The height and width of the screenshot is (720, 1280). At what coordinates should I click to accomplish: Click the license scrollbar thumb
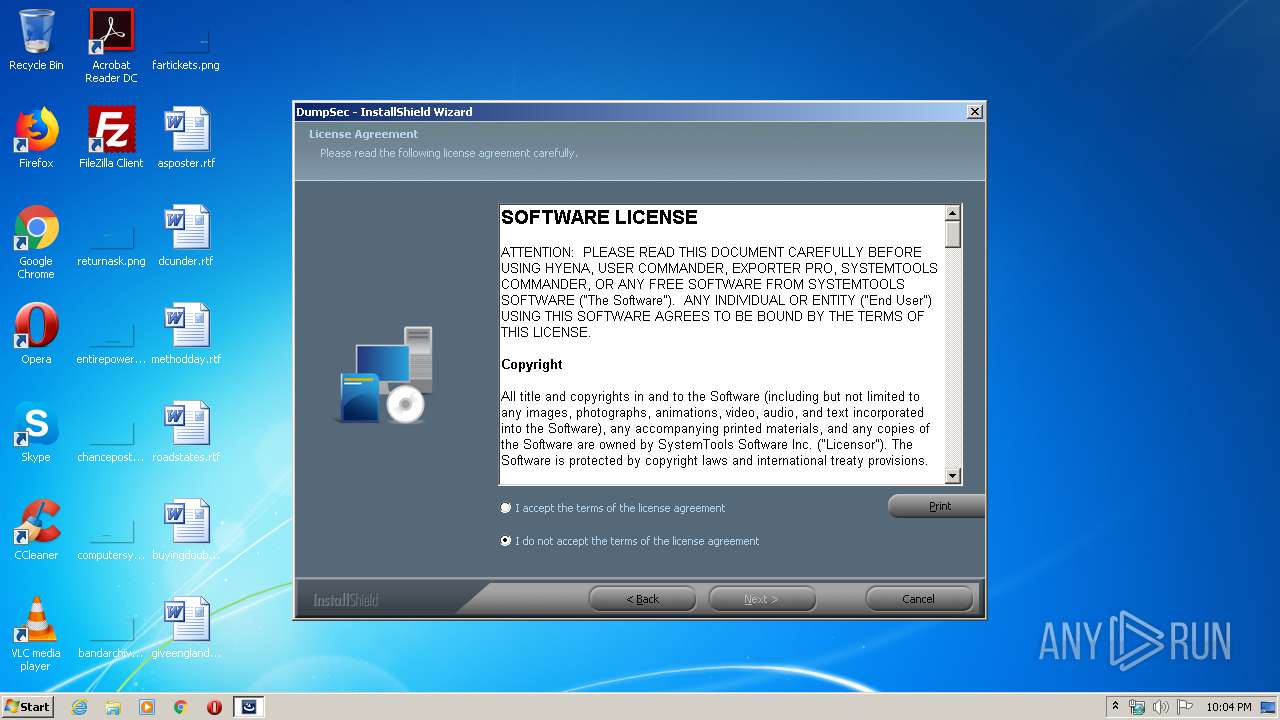point(953,234)
